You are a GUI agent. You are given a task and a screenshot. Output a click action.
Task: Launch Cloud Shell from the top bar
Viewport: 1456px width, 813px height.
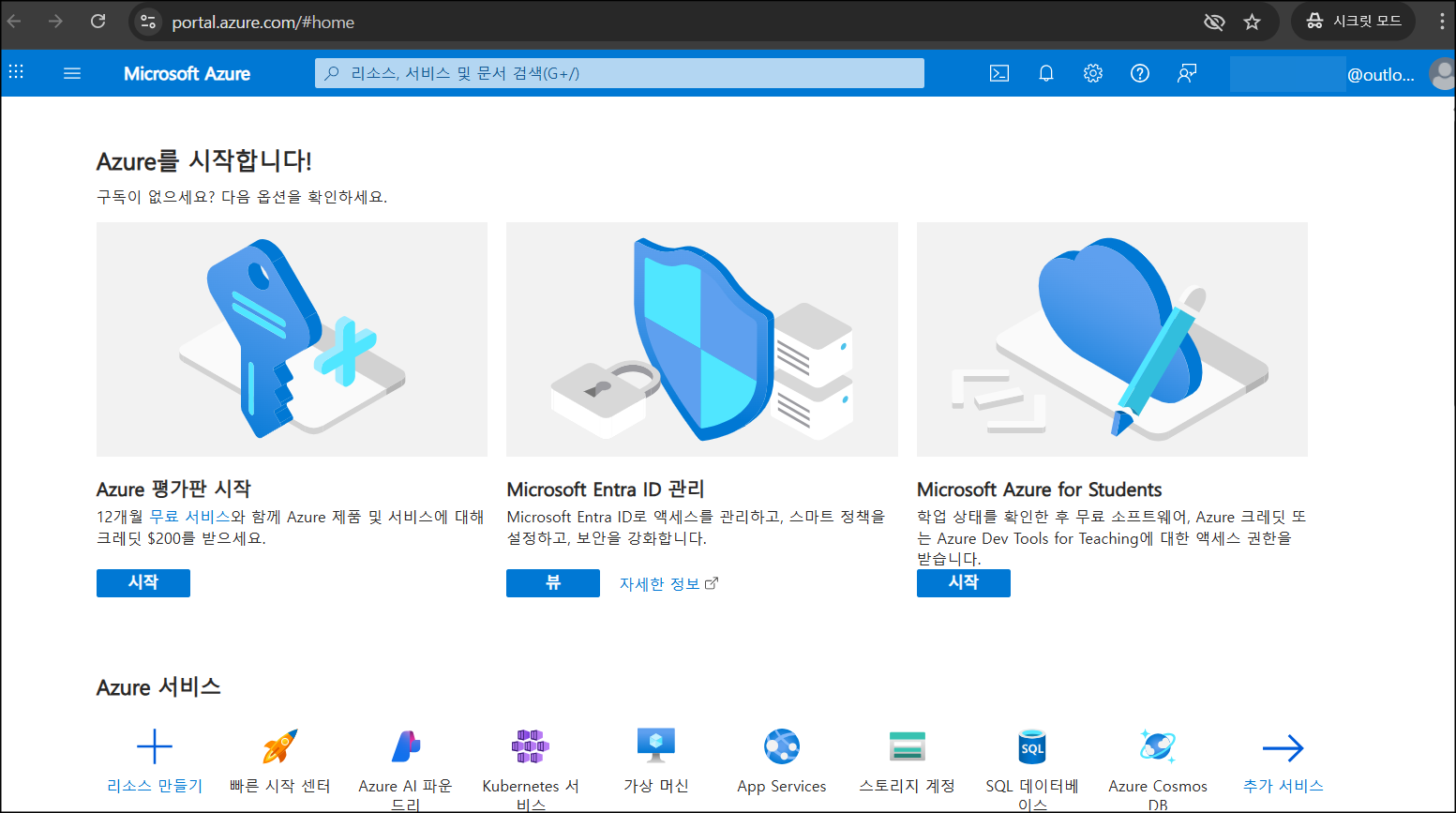click(999, 73)
